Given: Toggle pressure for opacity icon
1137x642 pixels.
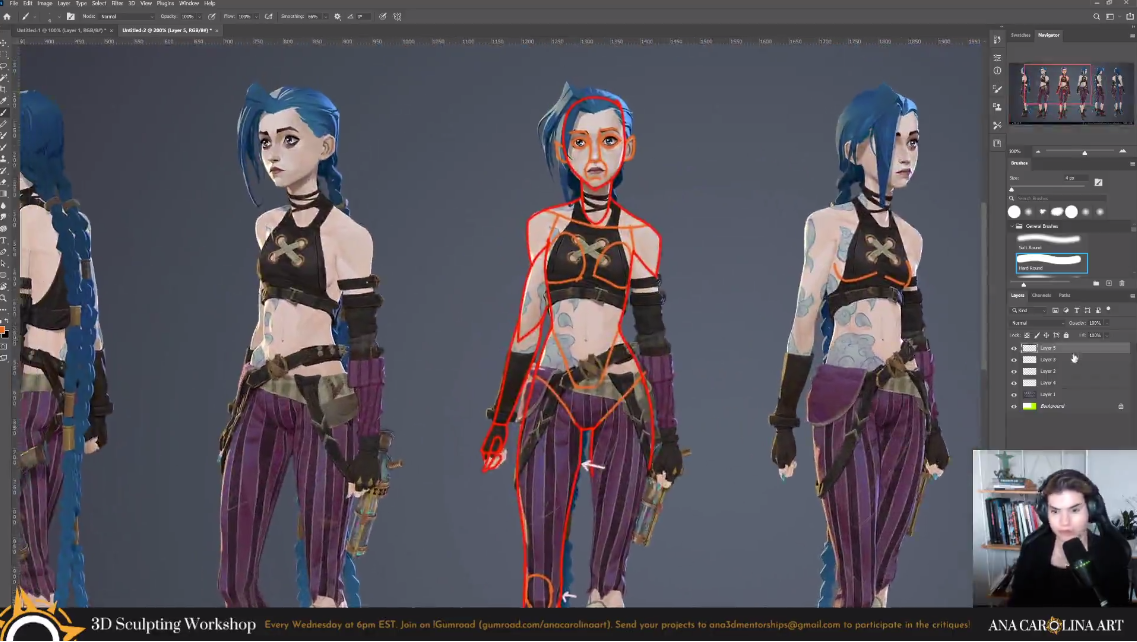Looking at the screenshot, I should [x=212, y=16].
